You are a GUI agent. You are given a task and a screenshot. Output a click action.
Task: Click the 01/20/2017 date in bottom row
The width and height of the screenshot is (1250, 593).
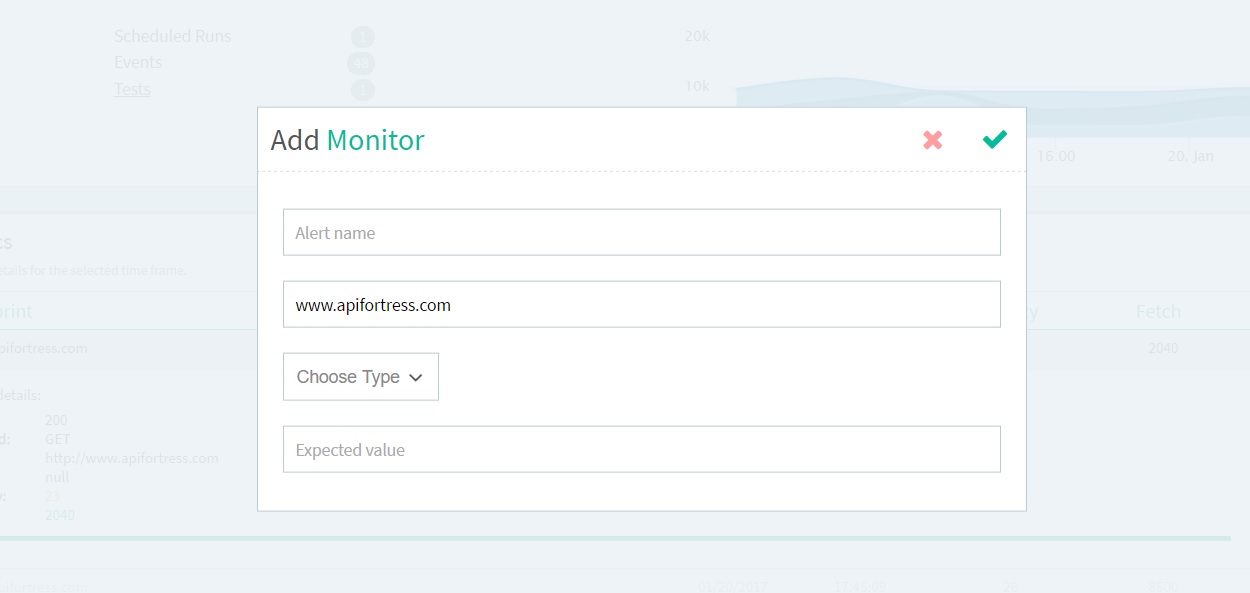click(731, 586)
